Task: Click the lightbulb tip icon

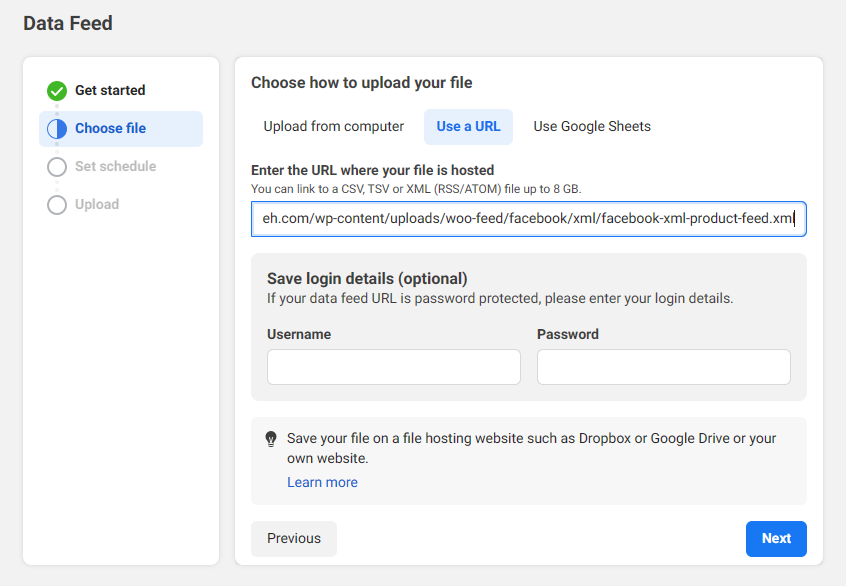Action: point(271,439)
